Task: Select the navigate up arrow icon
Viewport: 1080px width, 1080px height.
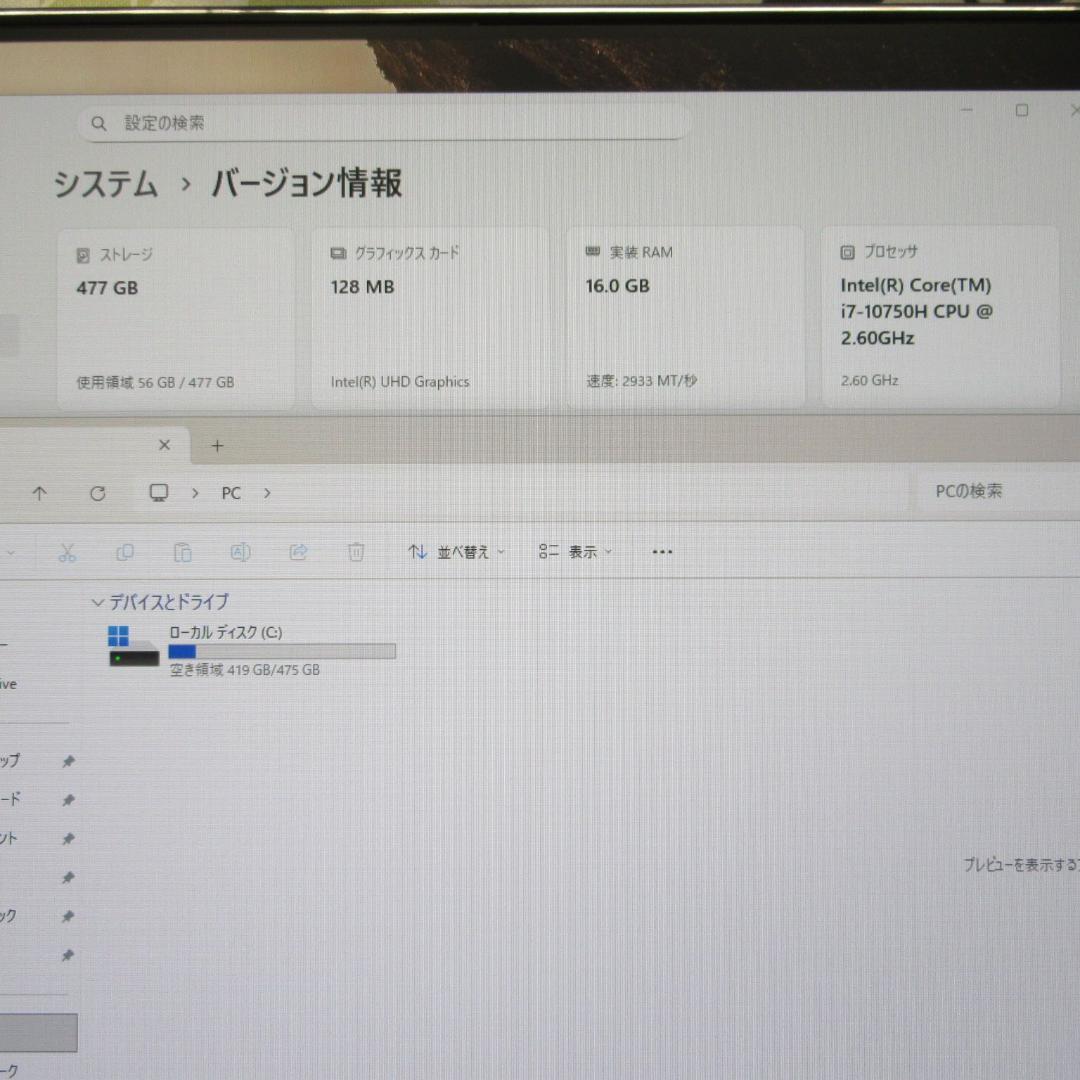Action: coord(39,493)
